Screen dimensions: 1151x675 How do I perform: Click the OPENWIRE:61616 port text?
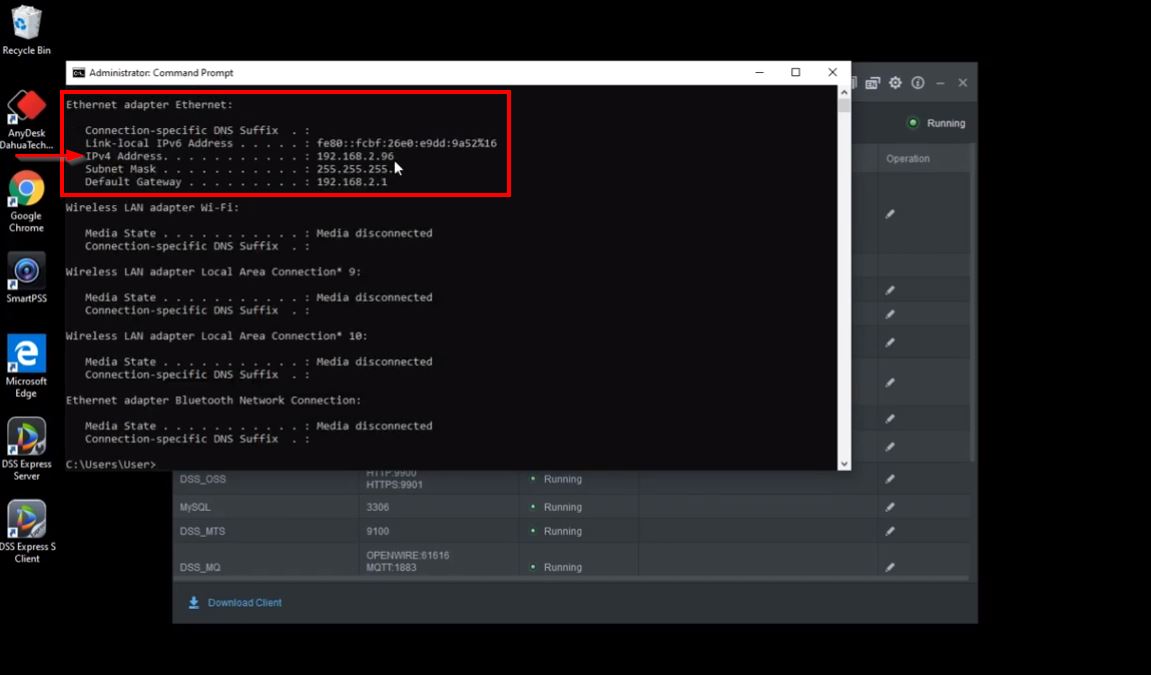pyautogui.click(x=407, y=555)
